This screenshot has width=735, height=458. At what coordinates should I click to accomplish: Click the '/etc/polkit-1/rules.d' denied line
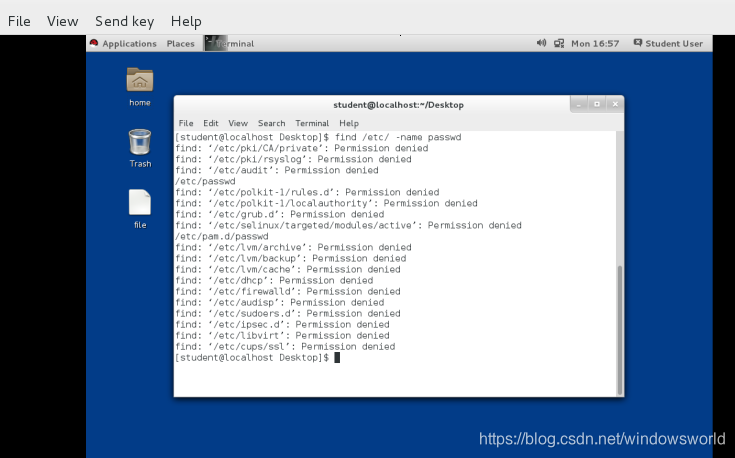[308, 192]
